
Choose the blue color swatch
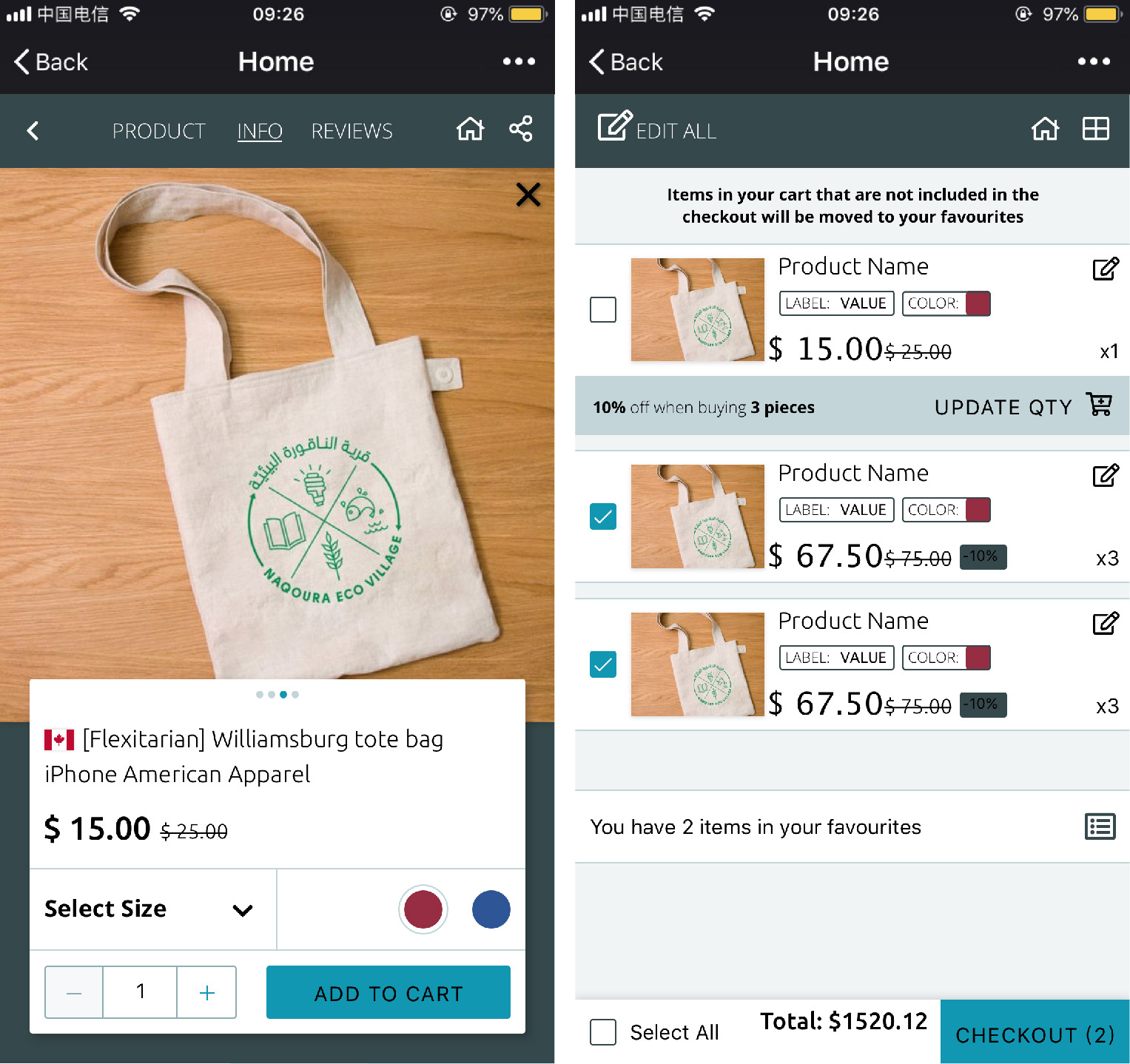tap(491, 909)
